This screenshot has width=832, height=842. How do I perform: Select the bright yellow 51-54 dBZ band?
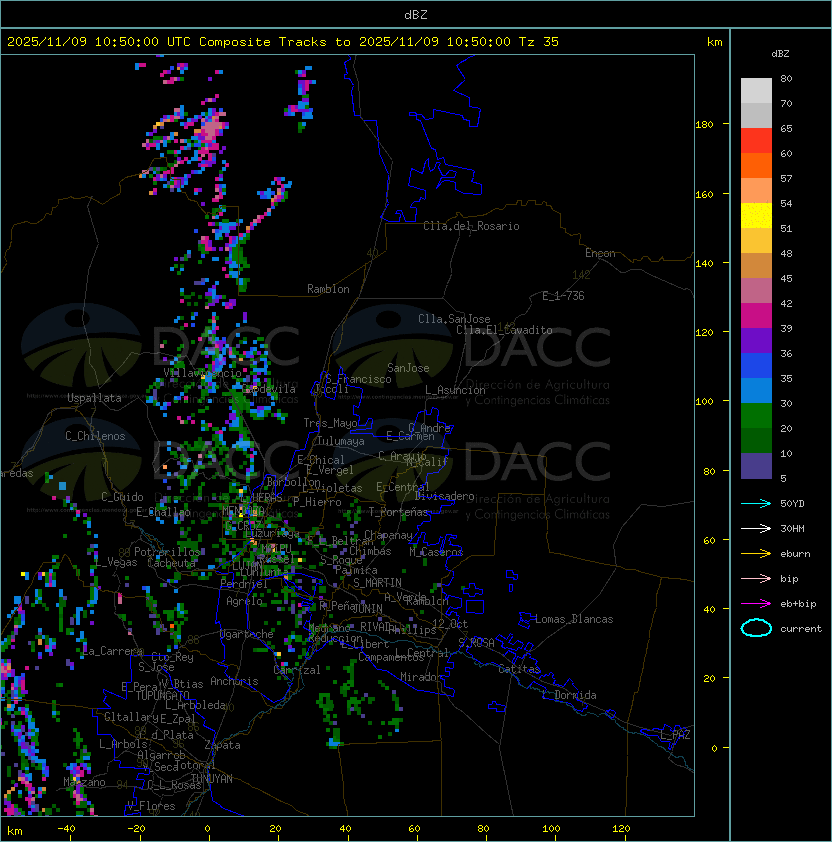tap(756, 216)
